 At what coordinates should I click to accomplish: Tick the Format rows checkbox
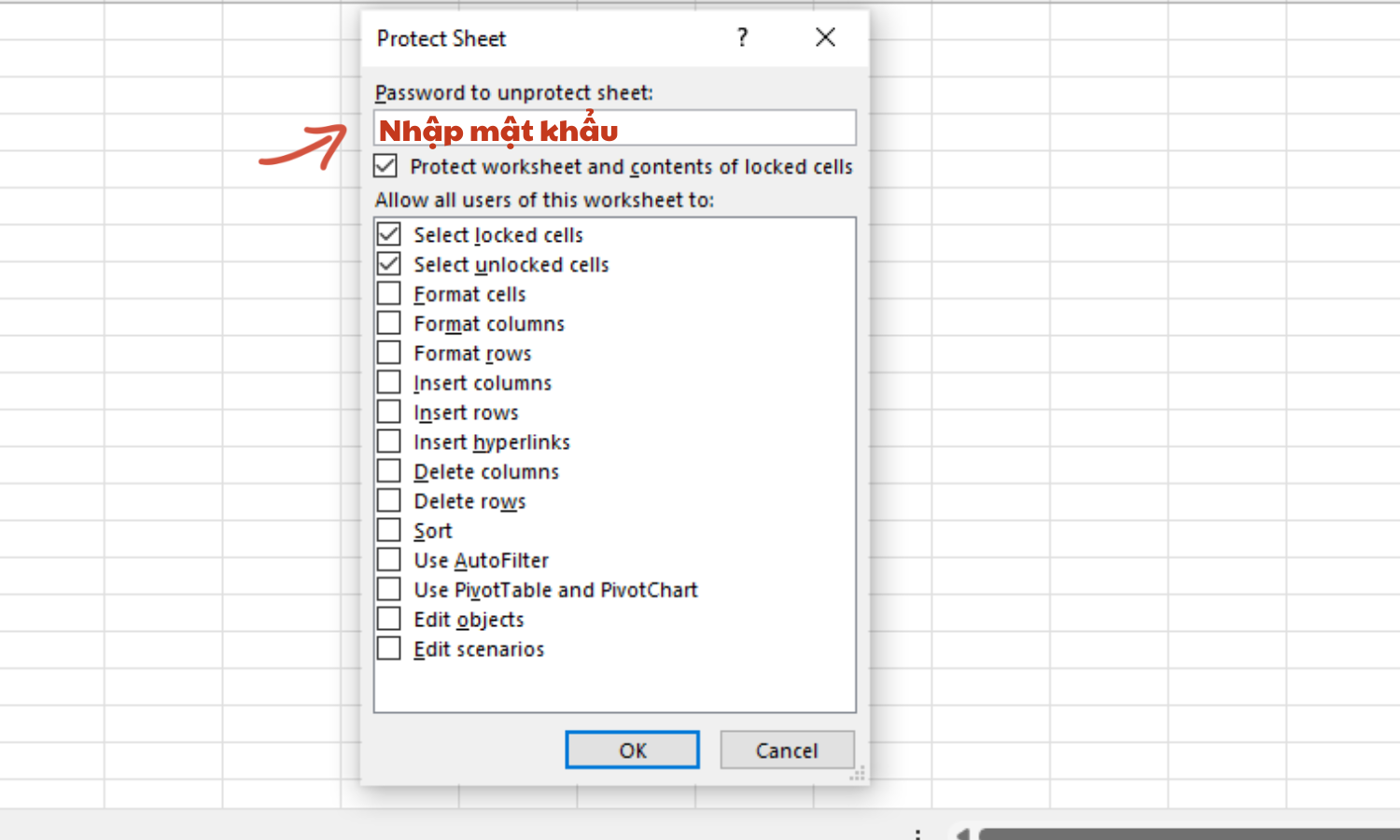tap(389, 353)
